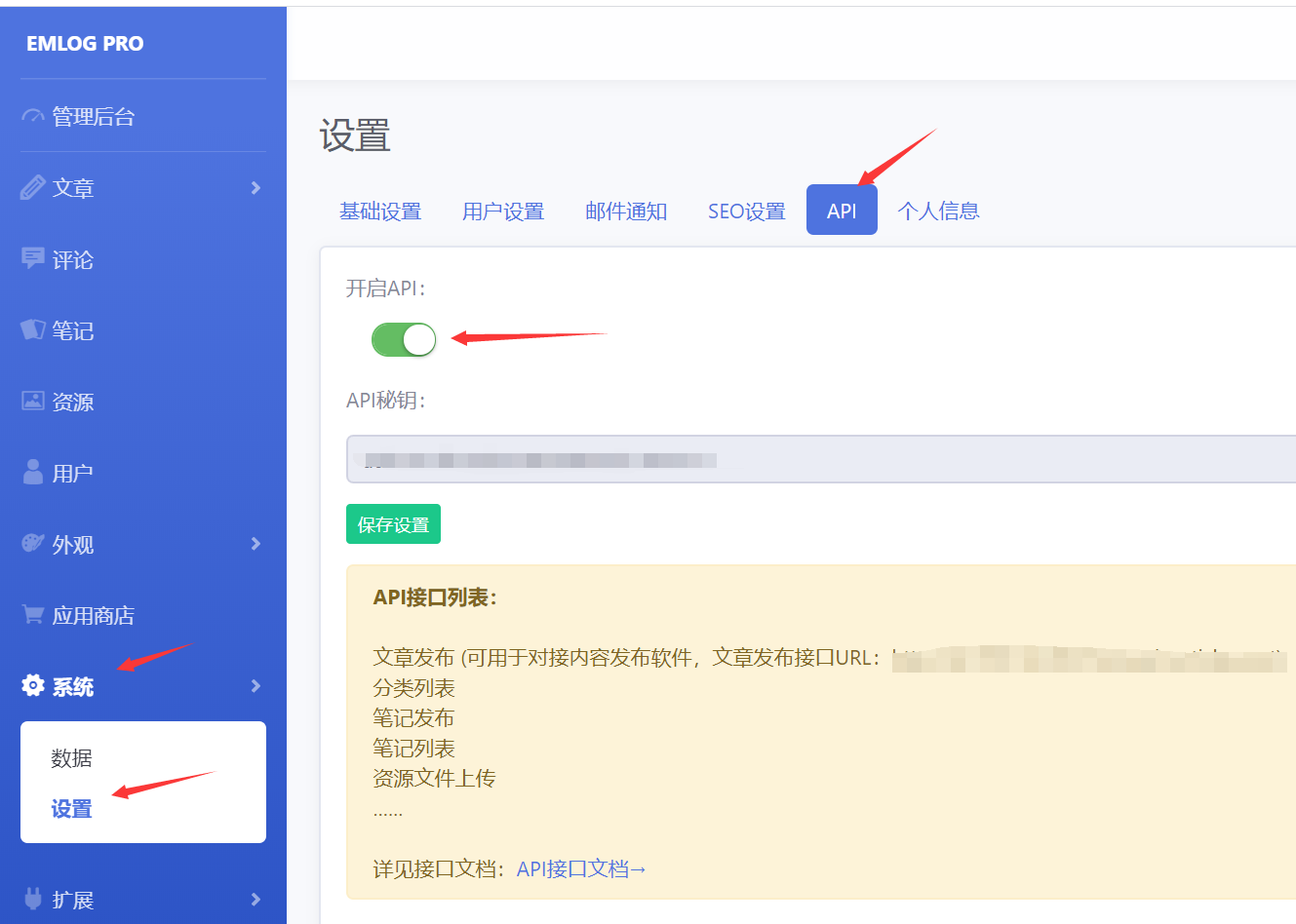Go to 管理后台 in the sidebar
This screenshot has width=1296, height=924.
94,117
